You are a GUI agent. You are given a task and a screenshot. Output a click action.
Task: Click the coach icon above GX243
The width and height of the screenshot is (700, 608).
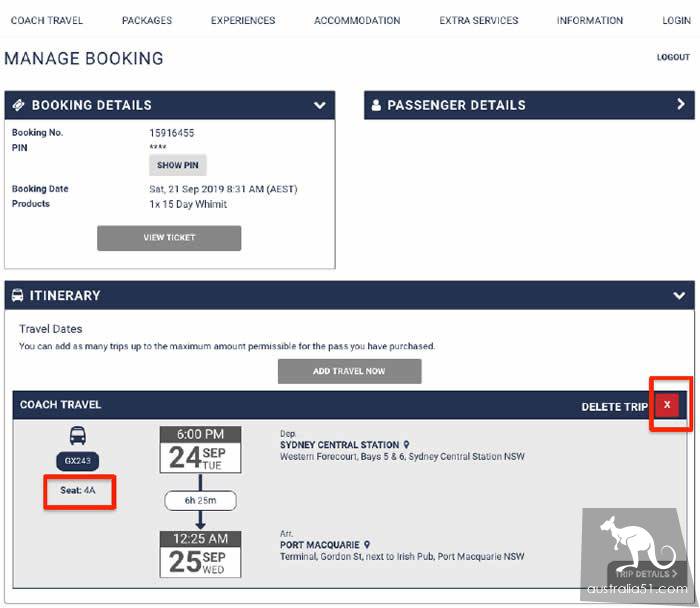[77, 436]
